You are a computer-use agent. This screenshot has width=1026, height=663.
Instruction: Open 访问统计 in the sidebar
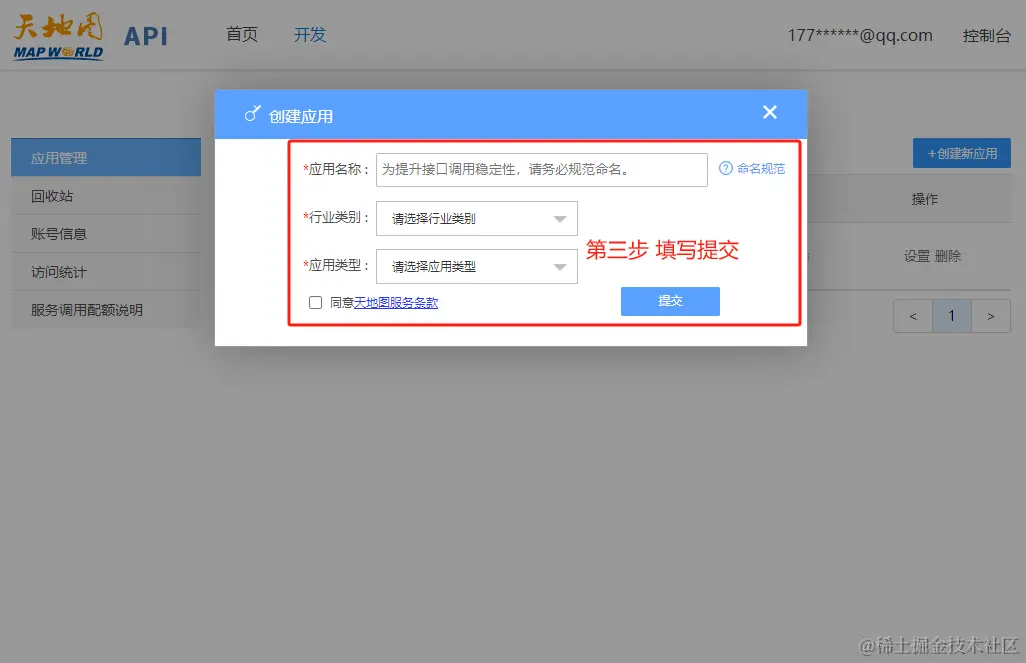[106, 272]
